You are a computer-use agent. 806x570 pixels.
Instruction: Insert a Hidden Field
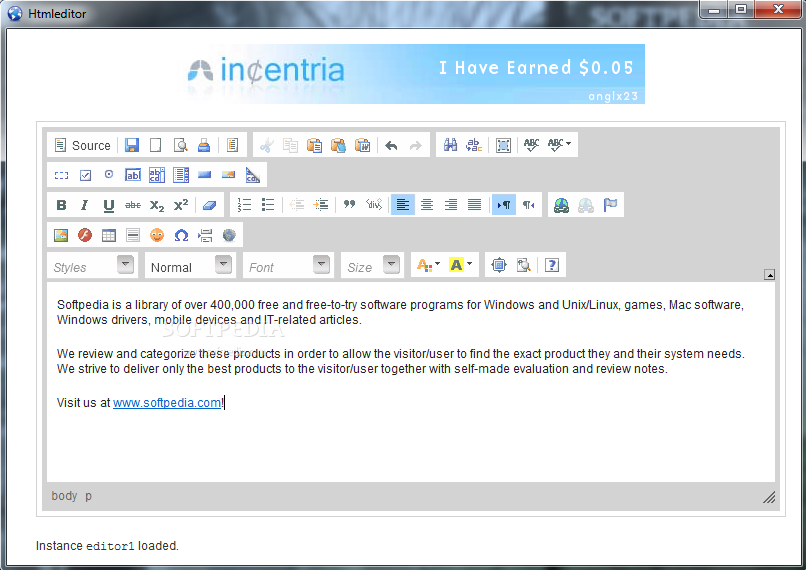tap(252, 175)
